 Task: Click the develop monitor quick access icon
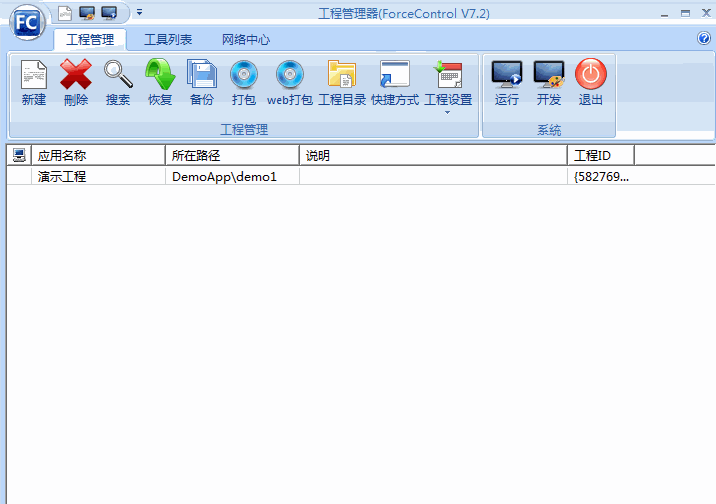[87, 13]
